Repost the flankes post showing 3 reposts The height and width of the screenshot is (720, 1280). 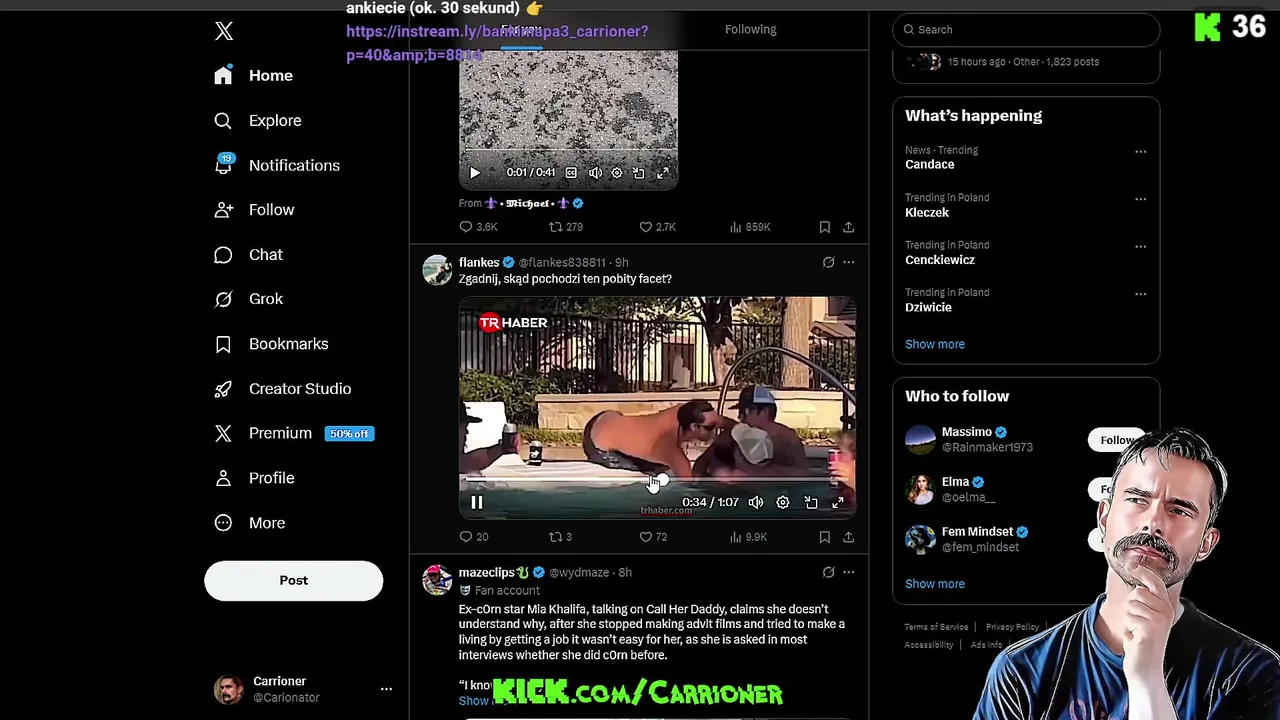click(x=561, y=537)
